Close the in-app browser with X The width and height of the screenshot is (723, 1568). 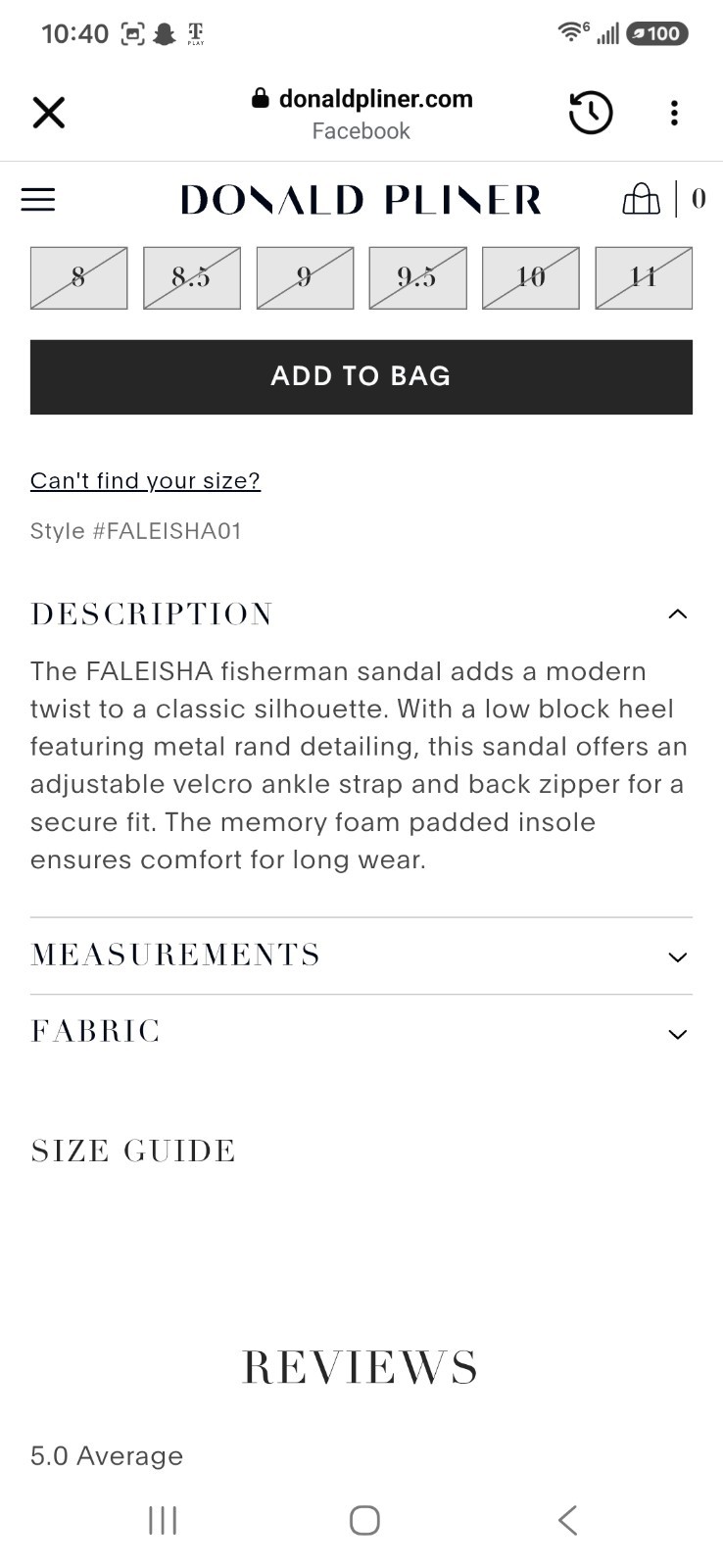(48, 113)
